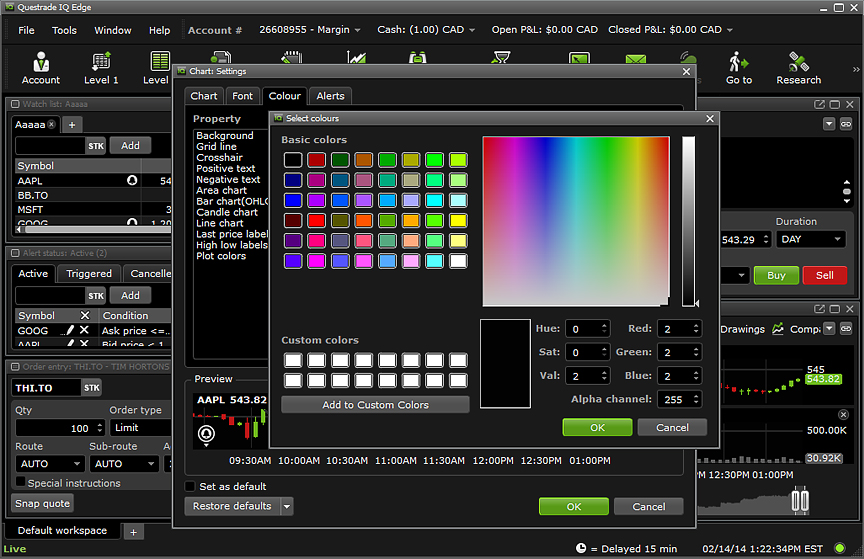The width and height of the screenshot is (864, 559).
Task: Open the Go to toolbar icon
Action: tap(738, 68)
